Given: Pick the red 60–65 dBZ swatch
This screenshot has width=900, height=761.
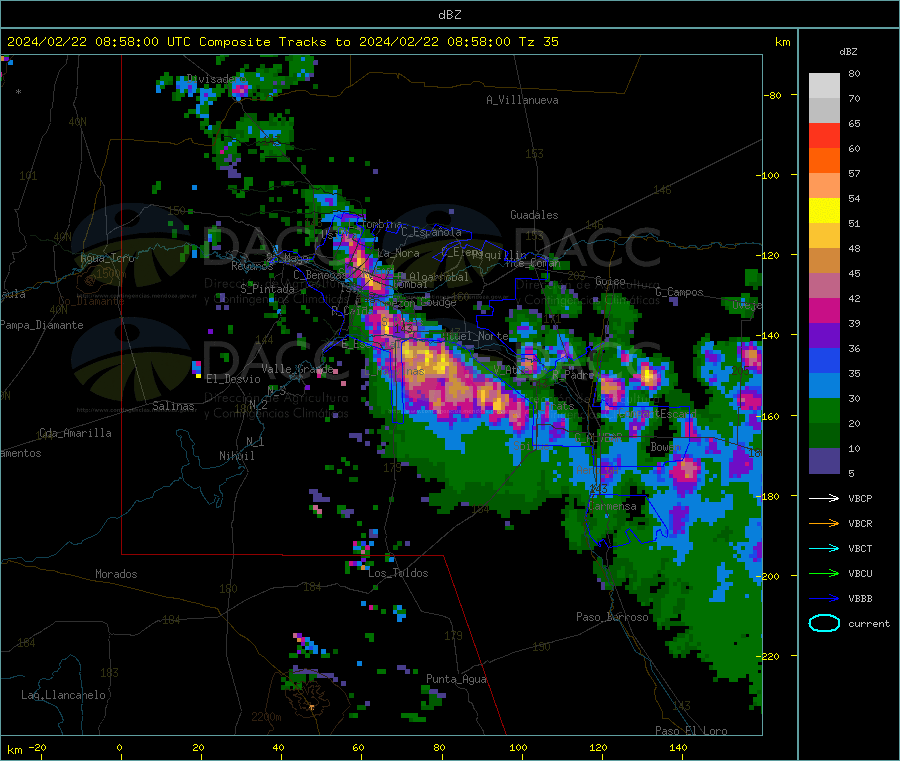Looking at the screenshot, I should pos(824,135).
